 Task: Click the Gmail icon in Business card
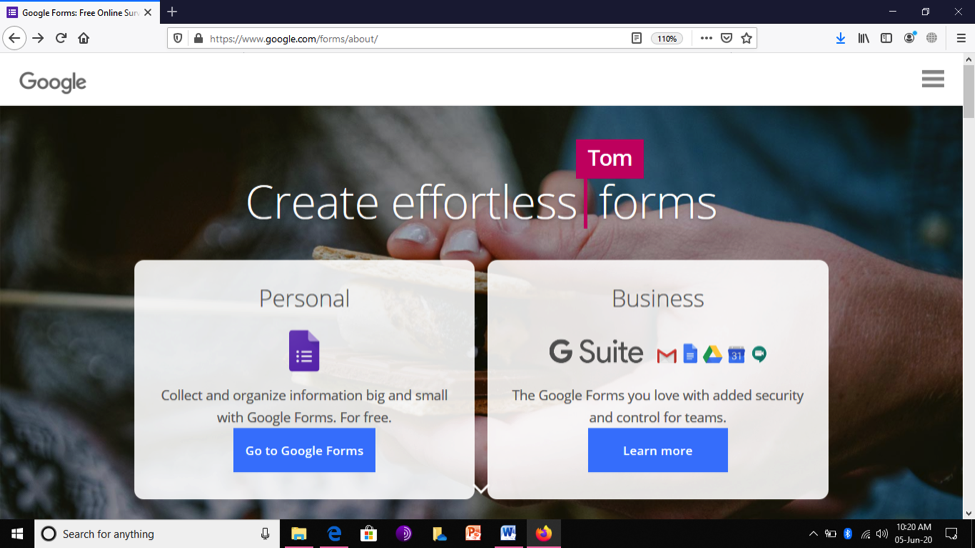click(x=667, y=355)
